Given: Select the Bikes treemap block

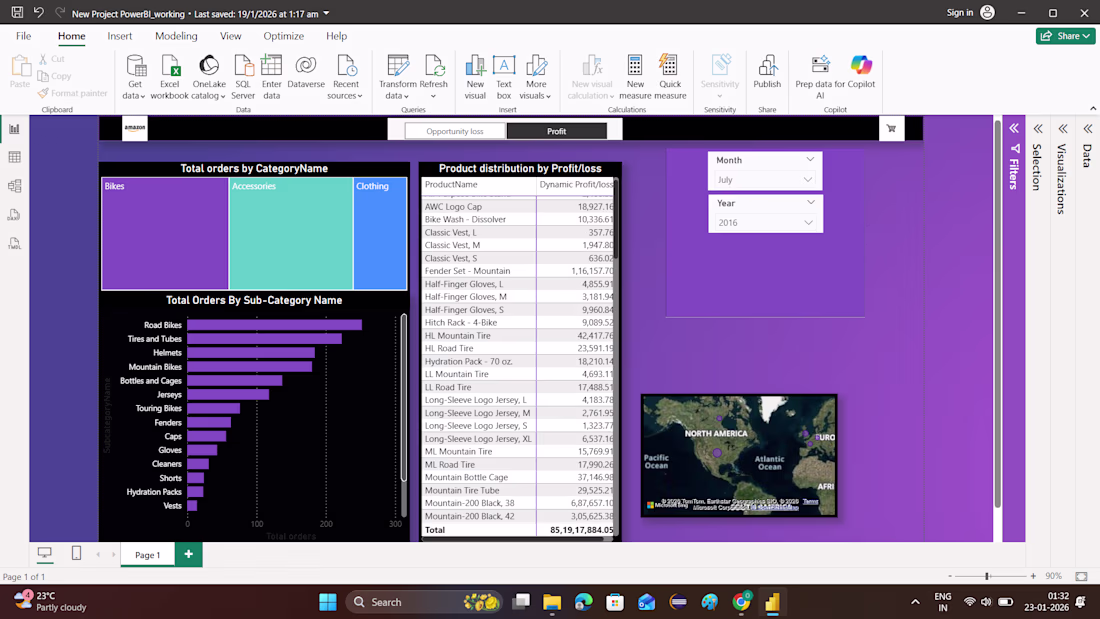Looking at the screenshot, I should coord(165,233).
